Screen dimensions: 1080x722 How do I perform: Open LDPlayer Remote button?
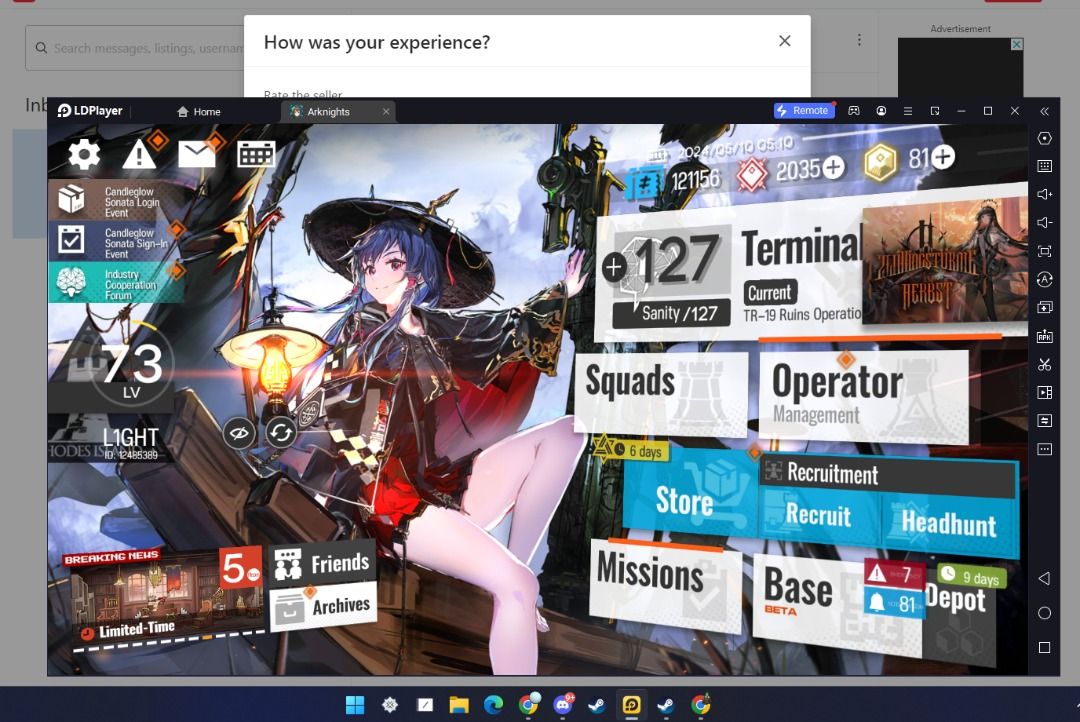(804, 111)
